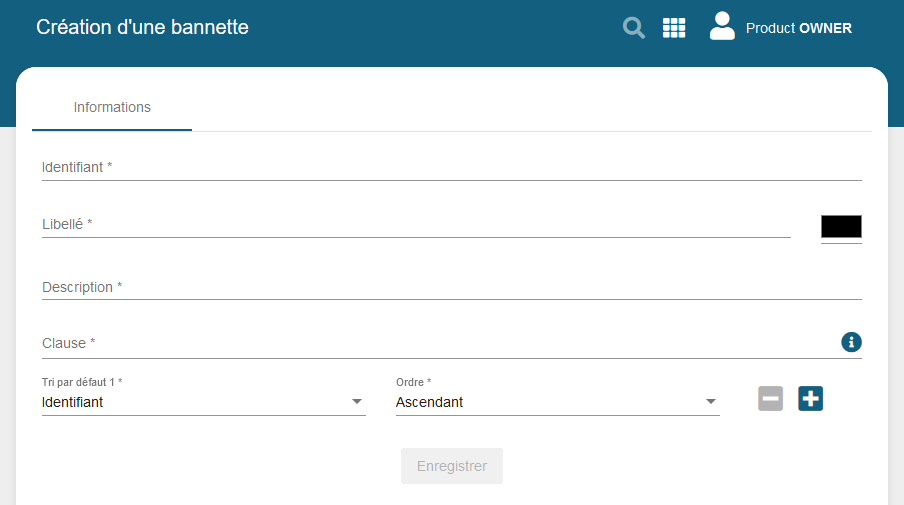Click into the Clause field
Screen dimensions: 904x505
(x=435, y=343)
